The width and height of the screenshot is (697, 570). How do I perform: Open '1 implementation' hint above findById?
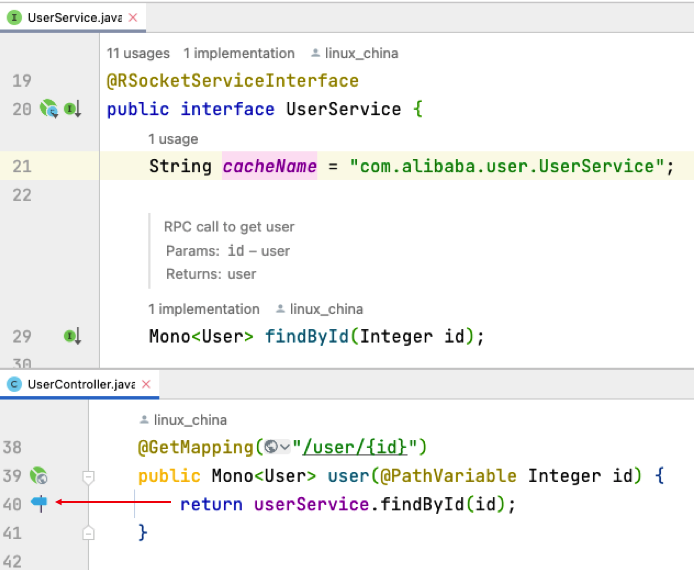coord(204,309)
